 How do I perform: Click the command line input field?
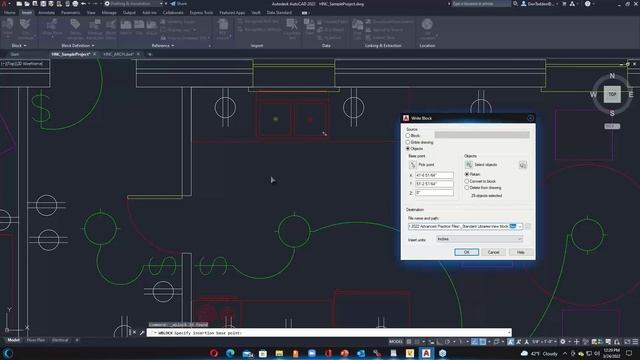tap(329, 333)
